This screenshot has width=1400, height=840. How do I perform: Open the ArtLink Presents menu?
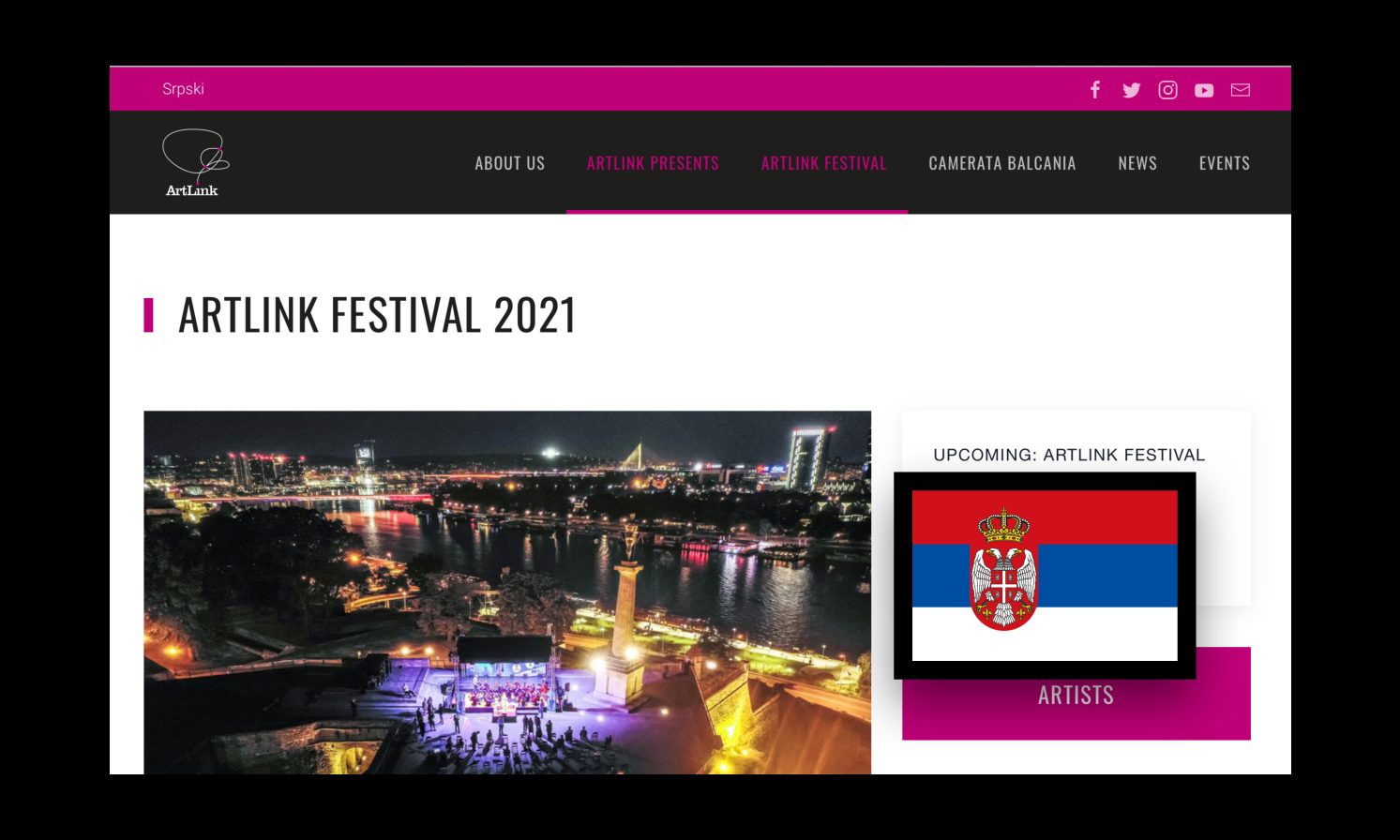coord(653,163)
